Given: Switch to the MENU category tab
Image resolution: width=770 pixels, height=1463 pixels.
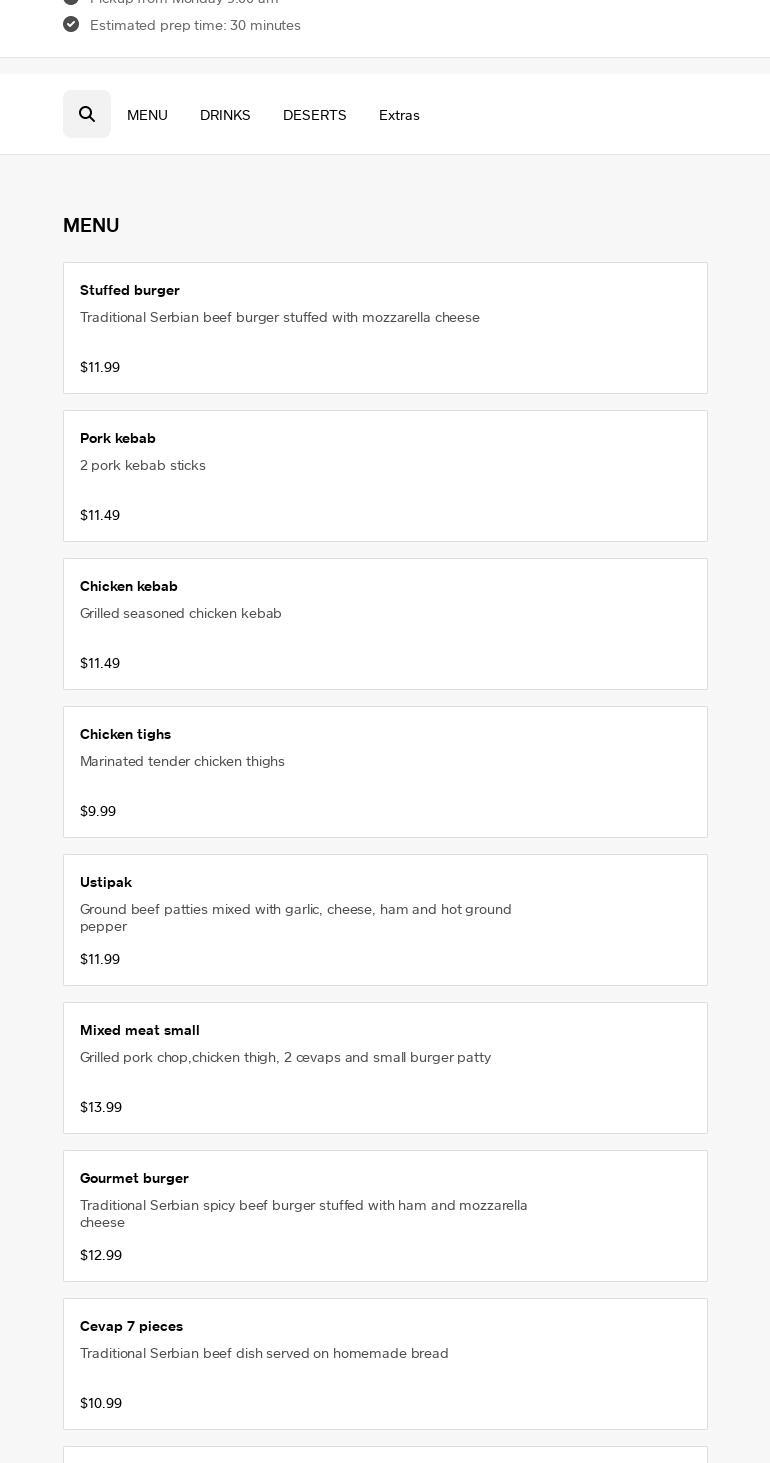Looking at the screenshot, I should click(x=147, y=115).
